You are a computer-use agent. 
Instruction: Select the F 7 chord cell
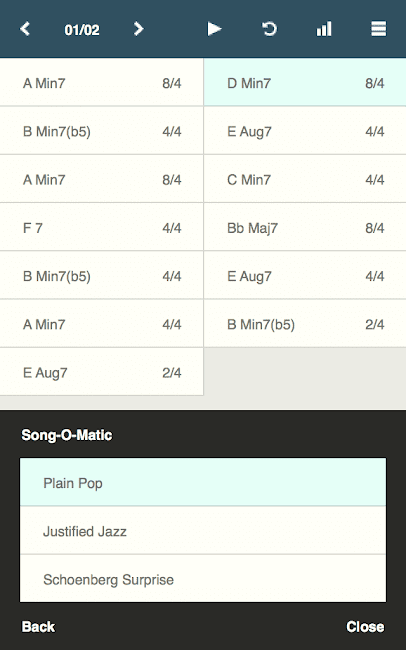(102, 227)
